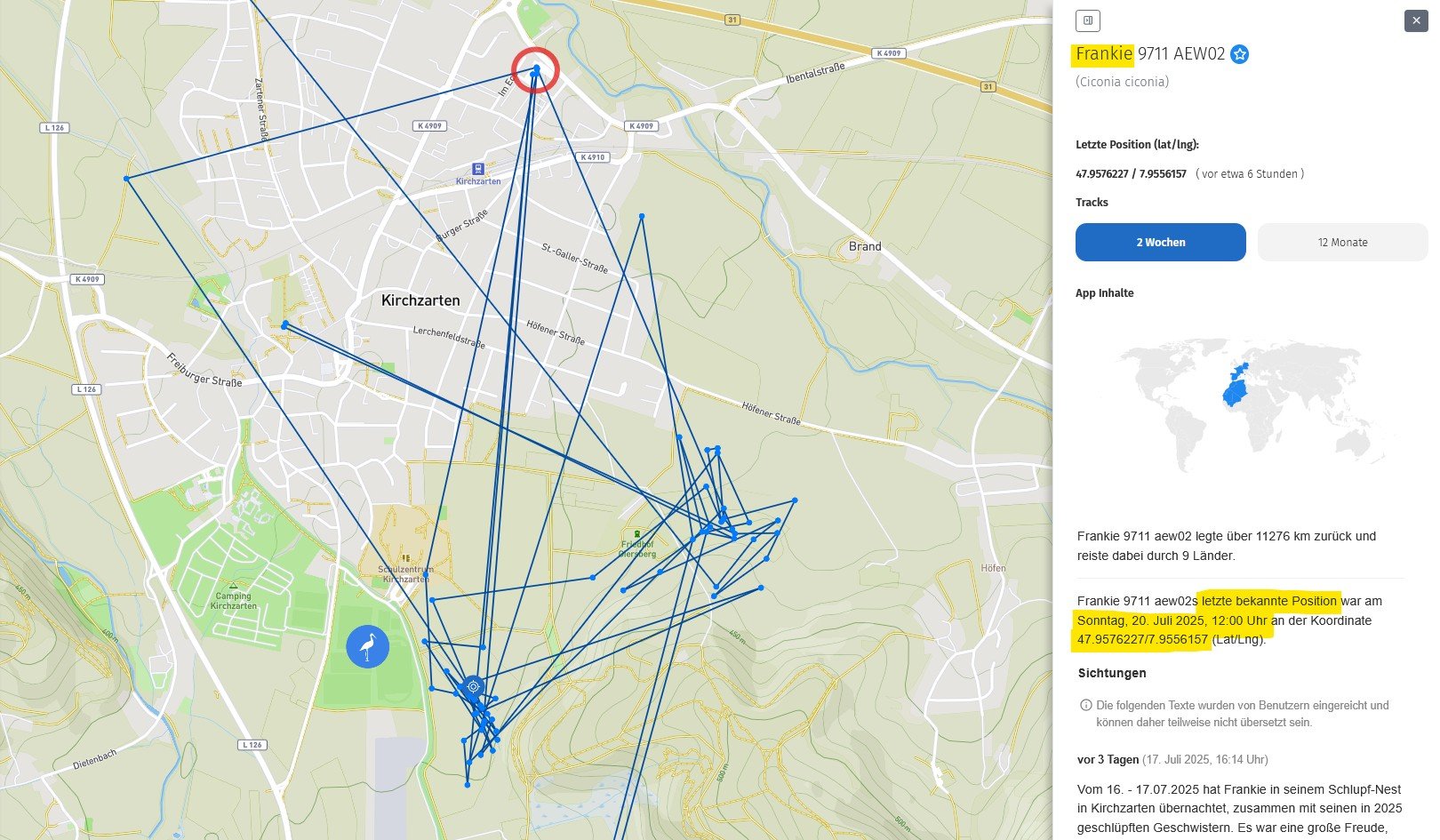
Task: Click the last position coordinates 47.9576227 / 7.9556157
Action: (x=1131, y=174)
